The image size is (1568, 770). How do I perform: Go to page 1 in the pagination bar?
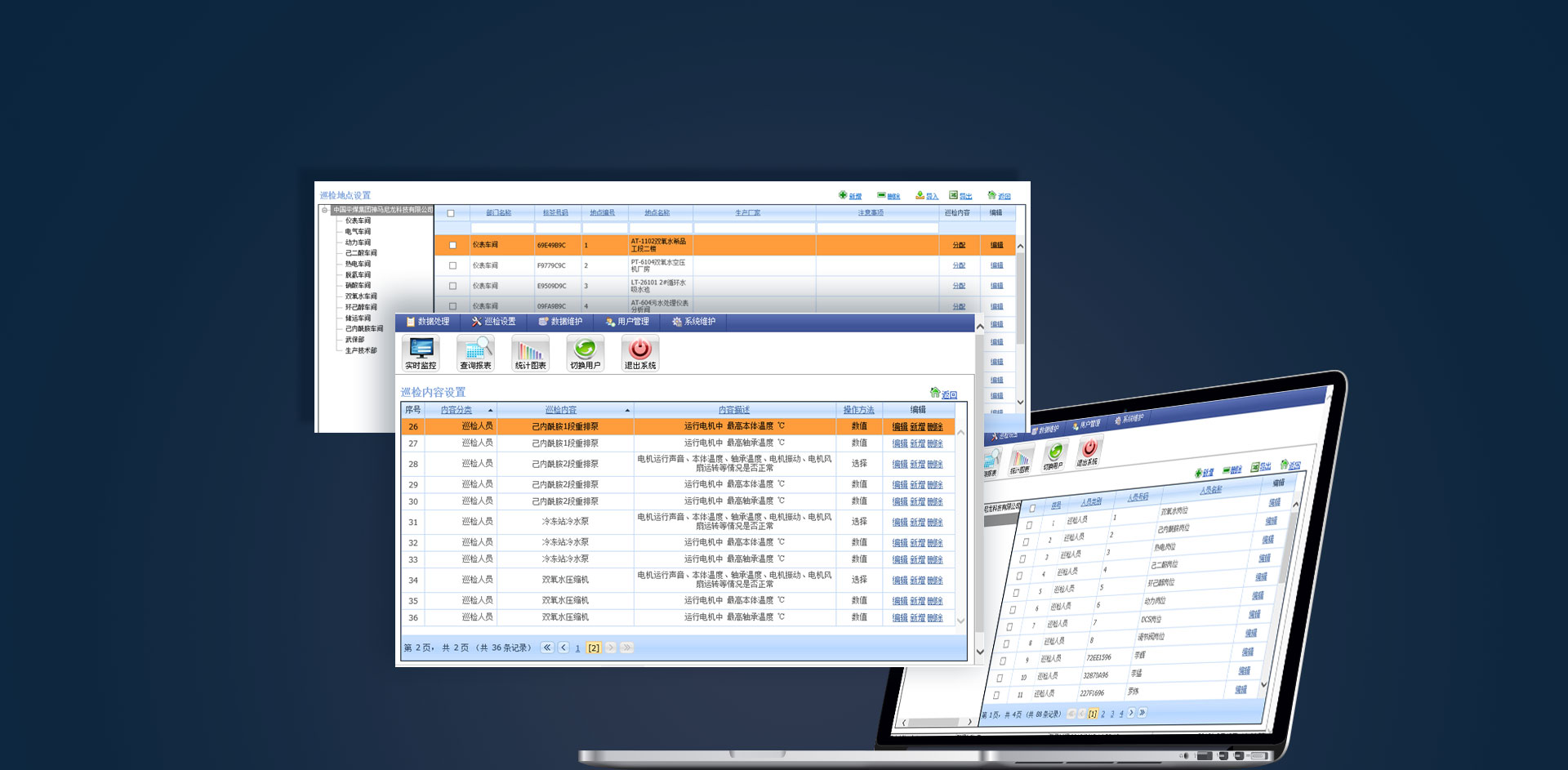577,648
